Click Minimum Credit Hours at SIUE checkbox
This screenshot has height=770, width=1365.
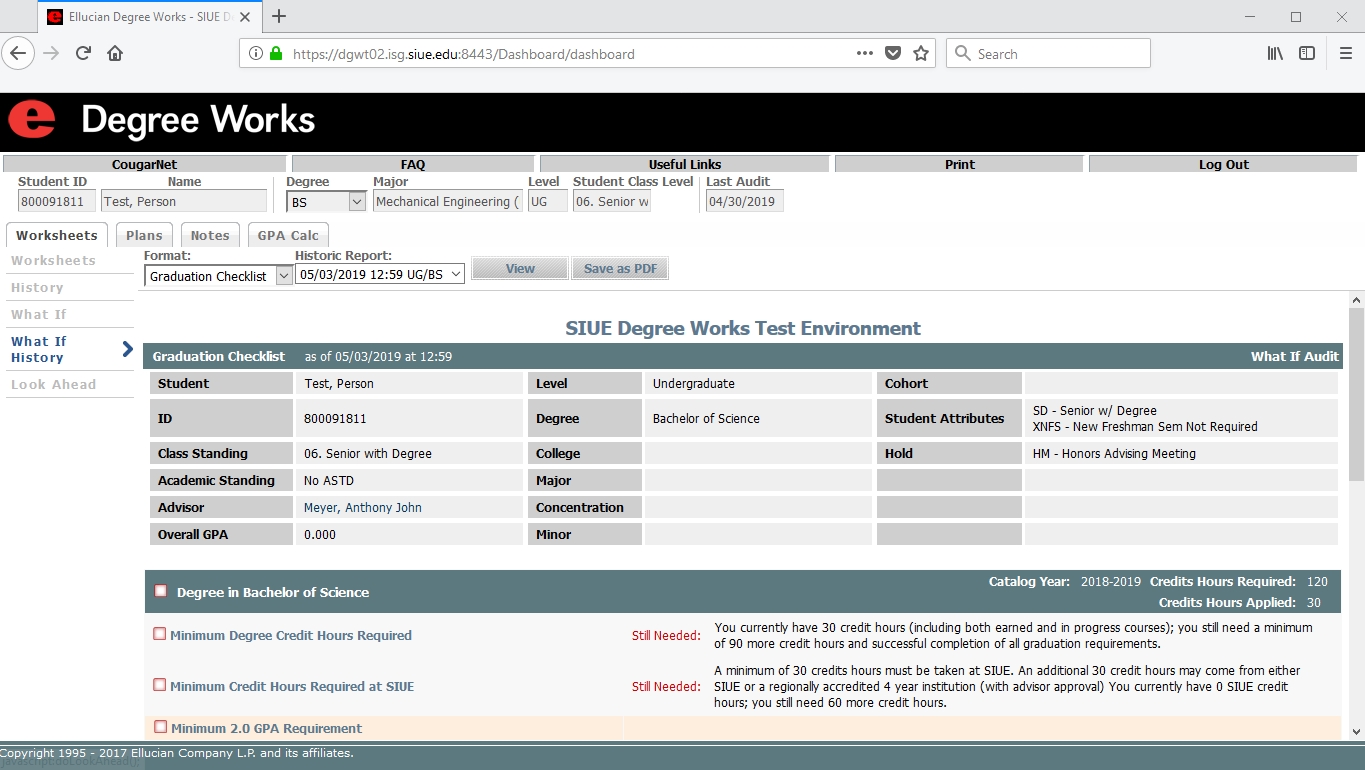pyautogui.click(x=160, y=685)
